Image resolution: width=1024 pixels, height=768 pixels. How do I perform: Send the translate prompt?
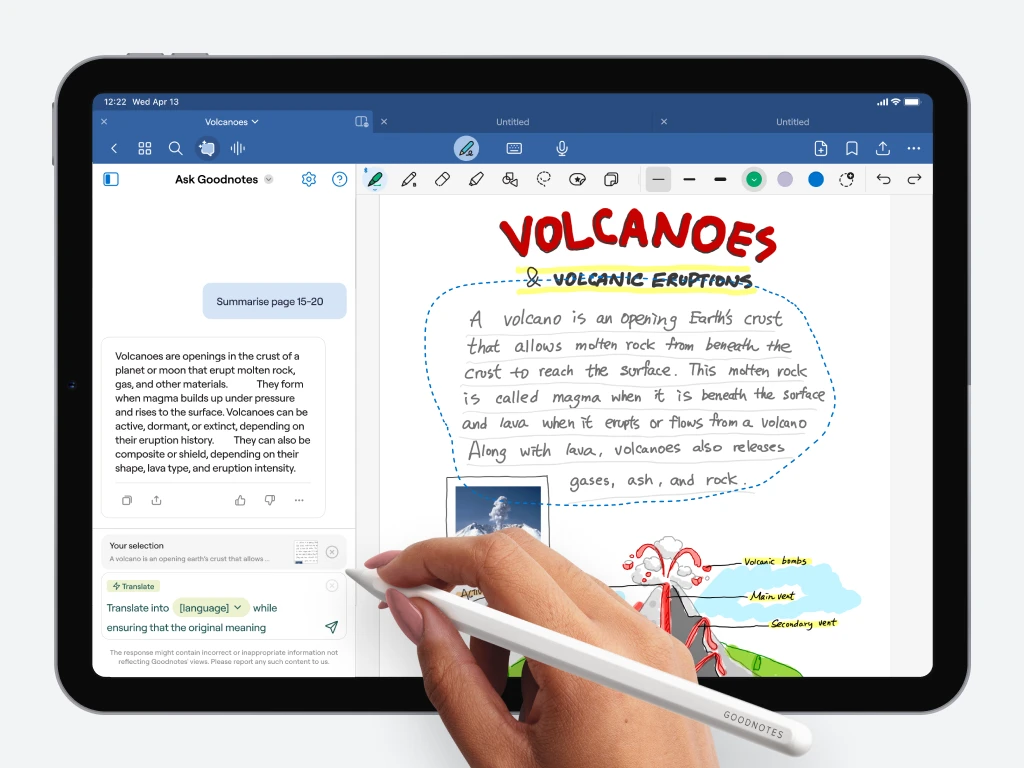click(332, 627)
